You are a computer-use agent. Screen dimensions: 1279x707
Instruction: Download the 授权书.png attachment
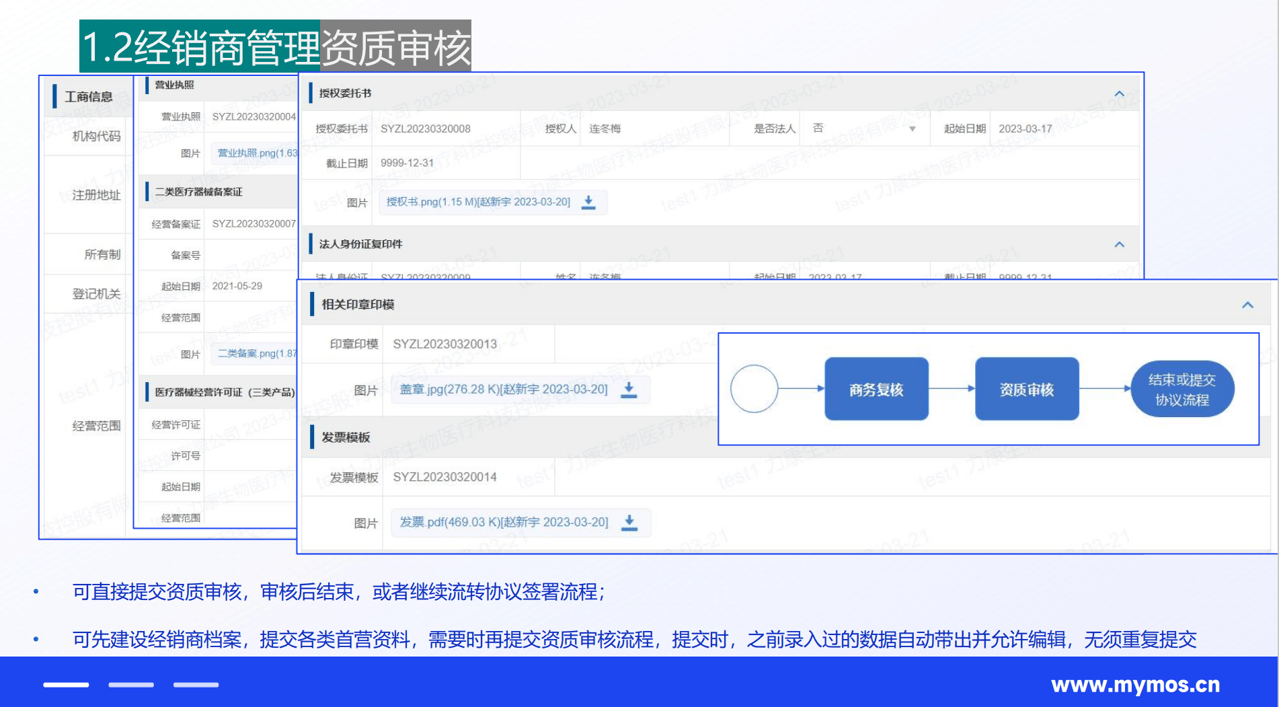[x=589, y=203]
